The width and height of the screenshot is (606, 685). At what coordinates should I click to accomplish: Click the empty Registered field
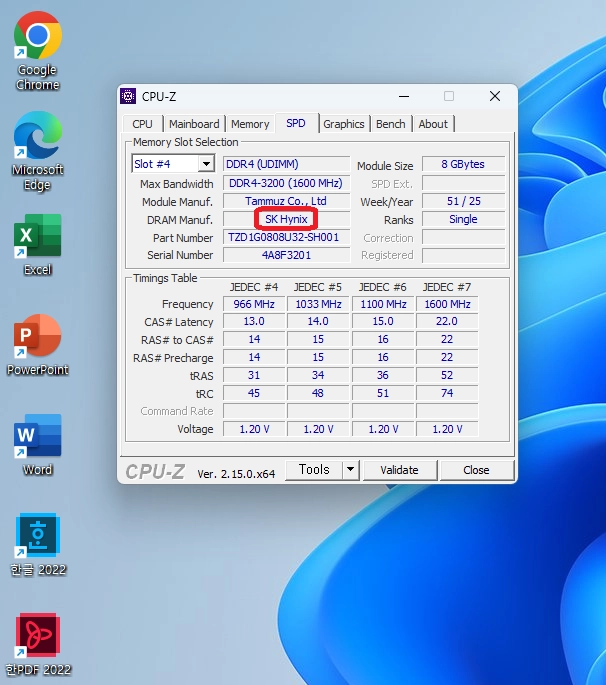tap(463, 255)
